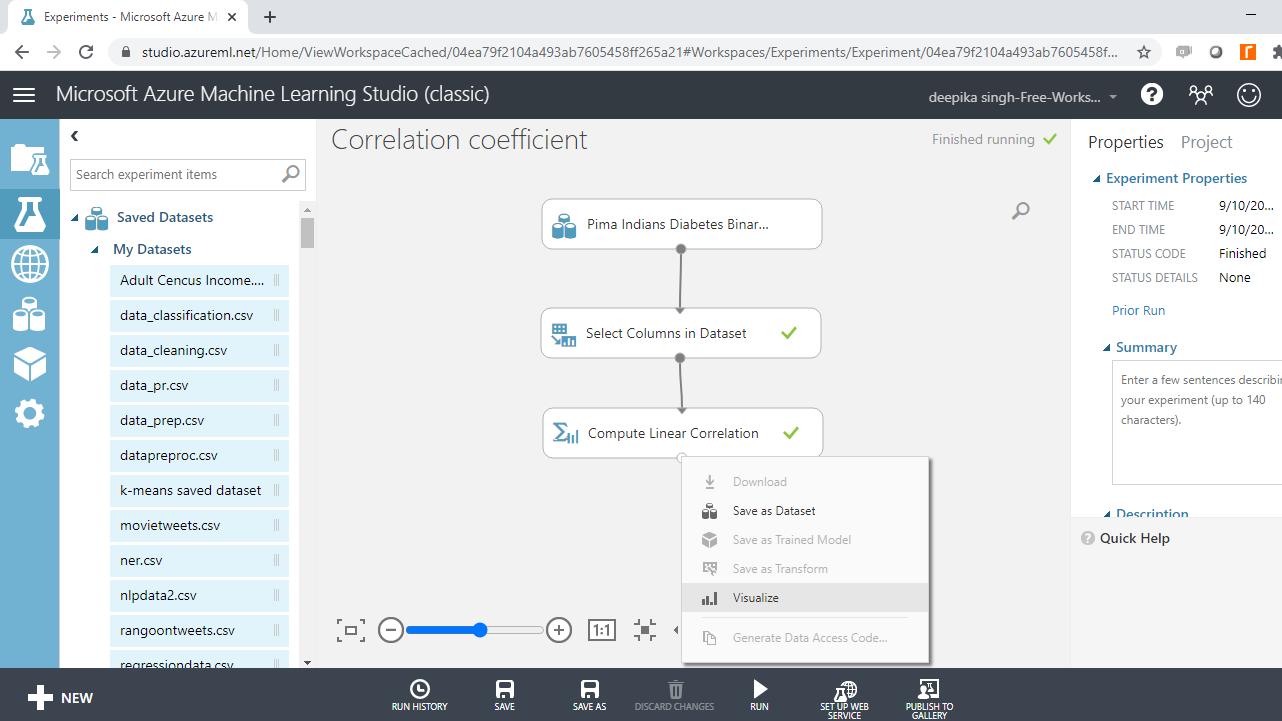Image resolution: width=1282 pixels, height=721 pixels.
Task: Click the browser bookmark star icon
Action: (x=1144, y=52)
